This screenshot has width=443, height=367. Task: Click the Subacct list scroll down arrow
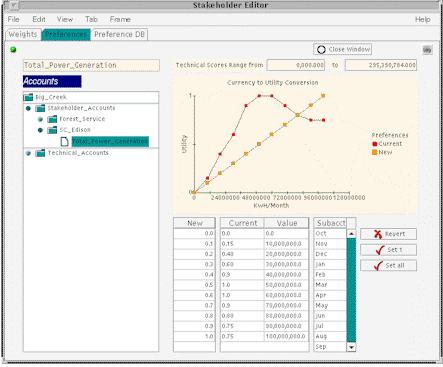(351, 347)
